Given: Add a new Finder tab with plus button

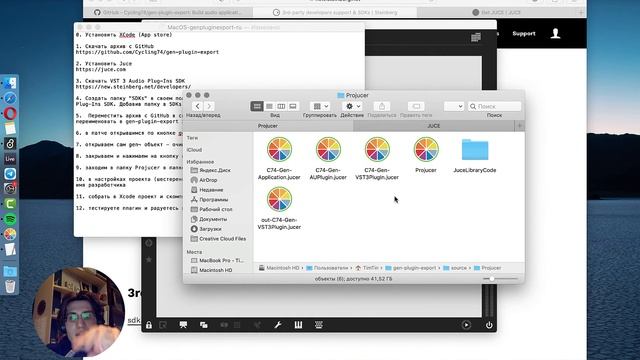Looking at the screenshot, I should coord(520,126).
